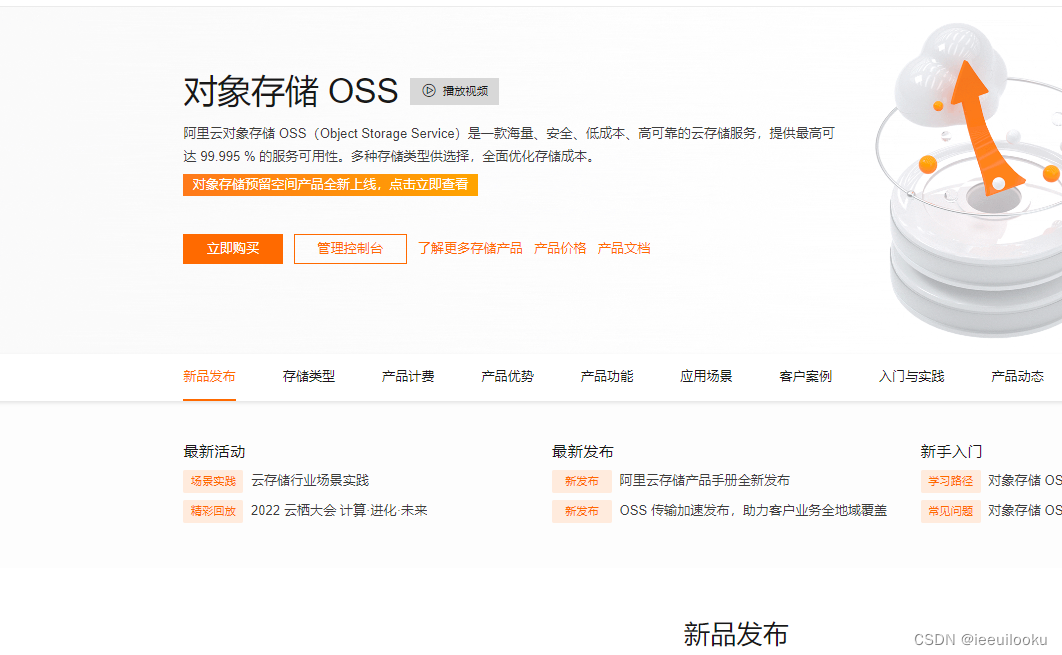The height and width of the screenshot is (655, 1062).
Task: Switch to the 存储类型 tab
Action: [309, 377]
